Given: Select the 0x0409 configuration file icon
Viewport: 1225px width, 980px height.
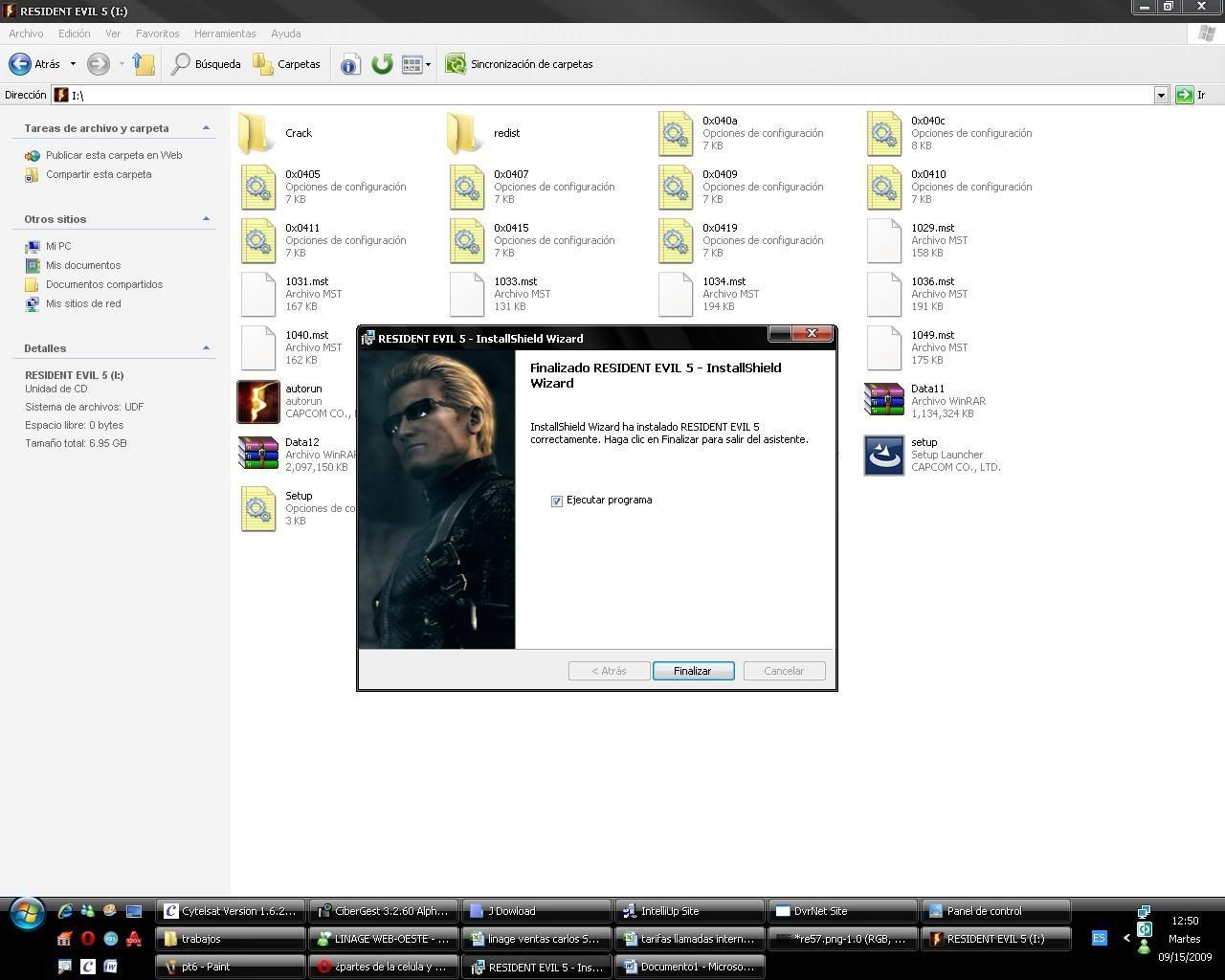Looking at the screenshot, I should coord(676,187).
